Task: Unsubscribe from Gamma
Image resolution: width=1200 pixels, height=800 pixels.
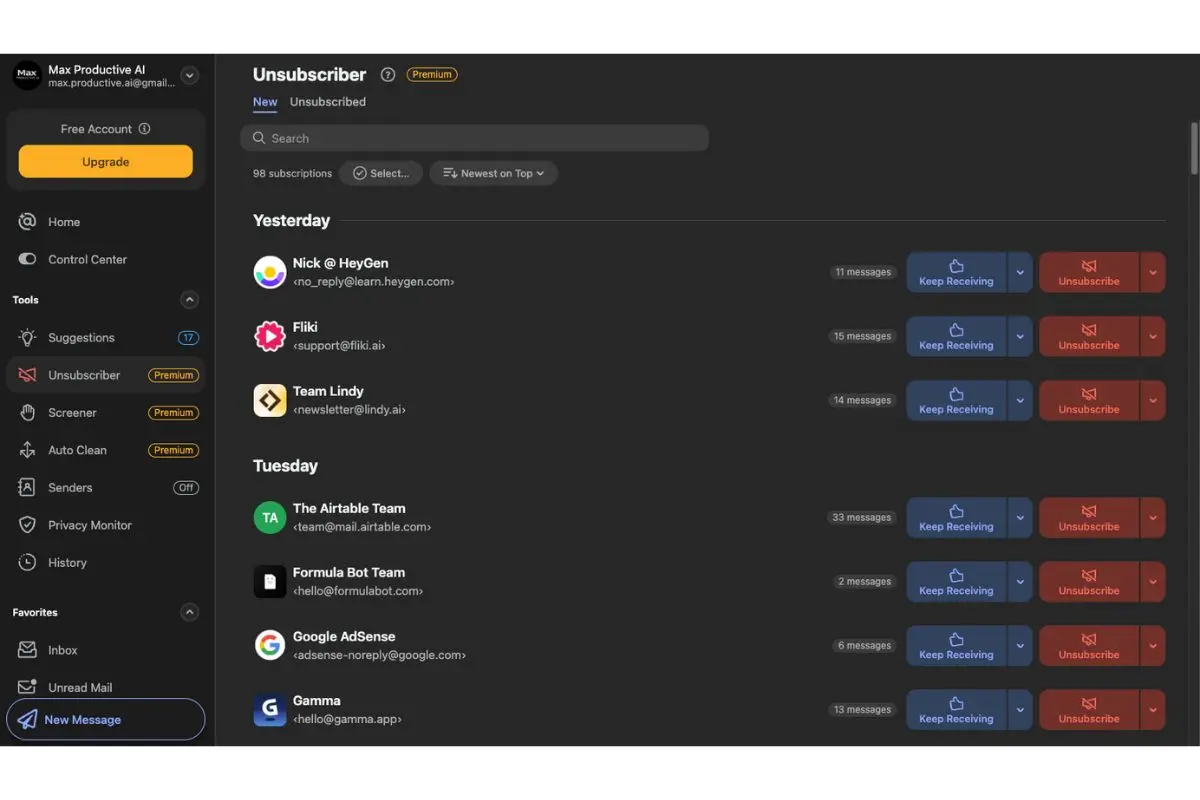Action: tap(1089, 709)
